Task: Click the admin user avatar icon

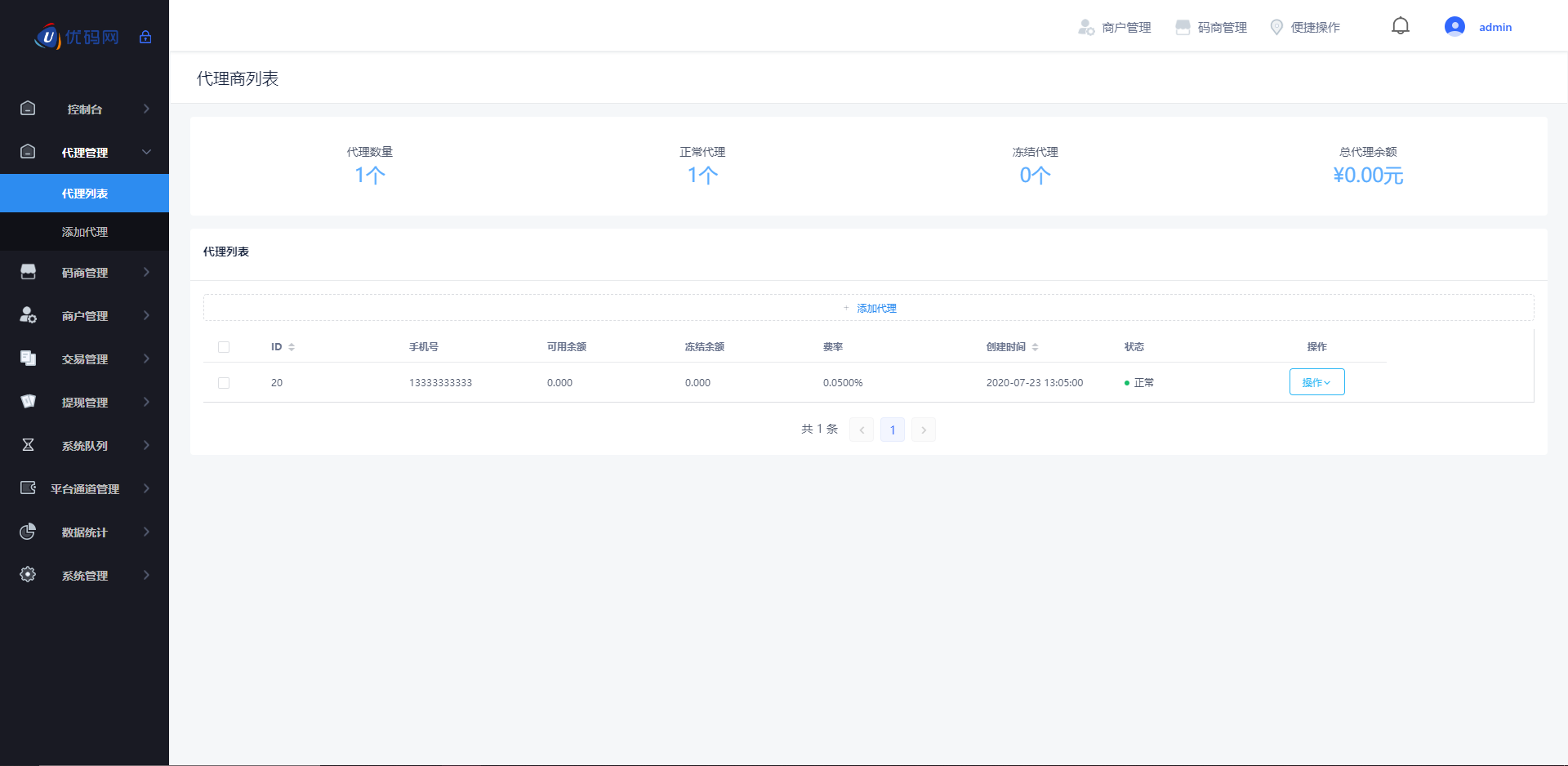Action: click(x=1454, y=27)
